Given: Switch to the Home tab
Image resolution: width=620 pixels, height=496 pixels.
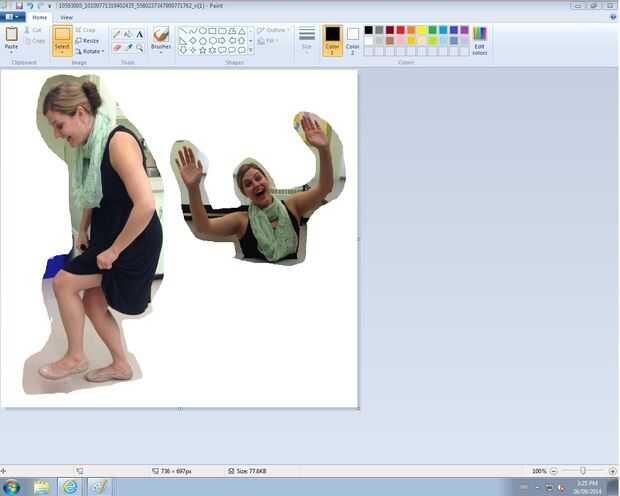Looking at the screenshot, I should [40, 17].
